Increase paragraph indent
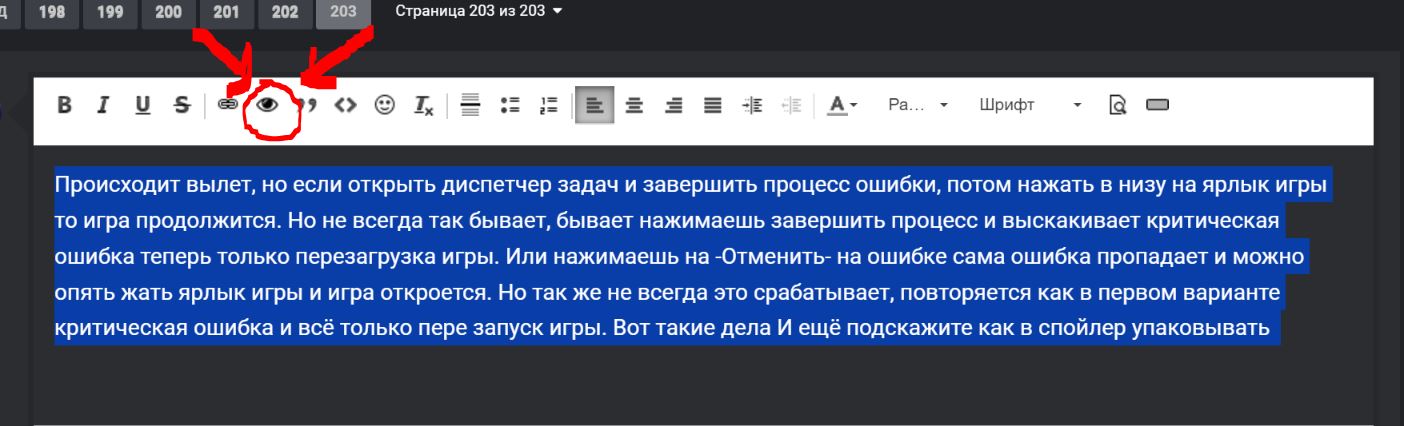This screenshot has height=426, width=1404. (x=751, y=104)
